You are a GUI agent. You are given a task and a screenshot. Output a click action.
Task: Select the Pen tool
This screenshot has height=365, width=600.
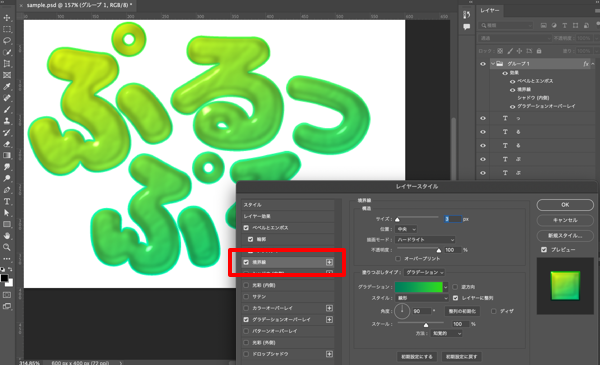7,190
